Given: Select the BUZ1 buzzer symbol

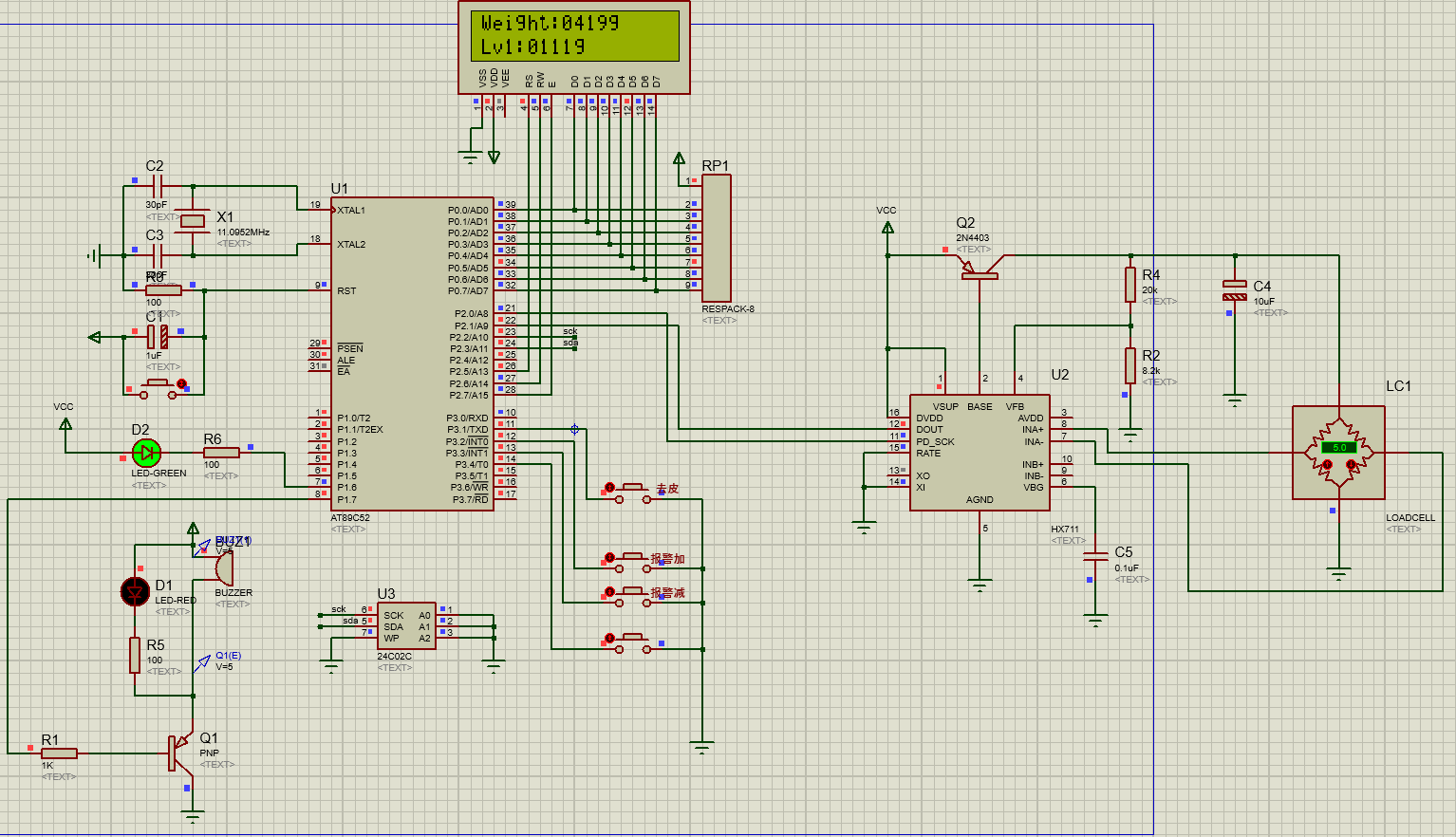Looking at the screenshot, I should click(x=224, y=568).
